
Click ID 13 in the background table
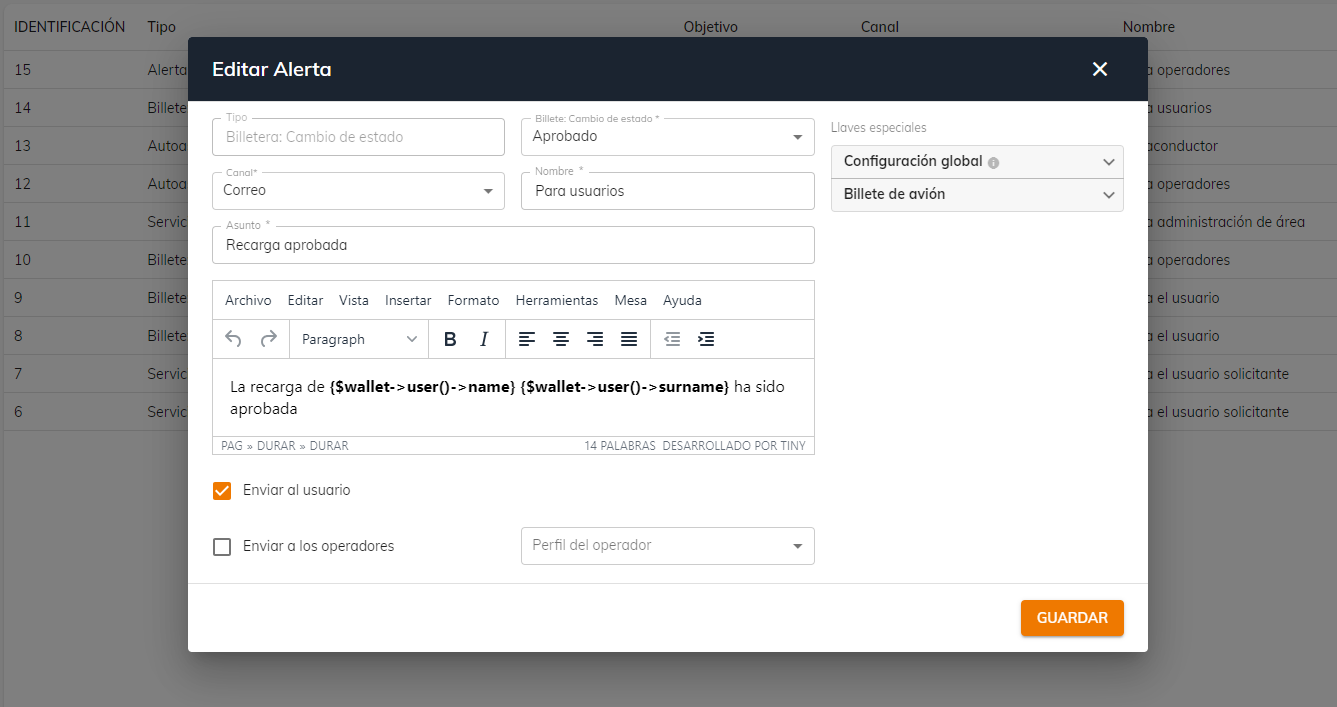23,146
